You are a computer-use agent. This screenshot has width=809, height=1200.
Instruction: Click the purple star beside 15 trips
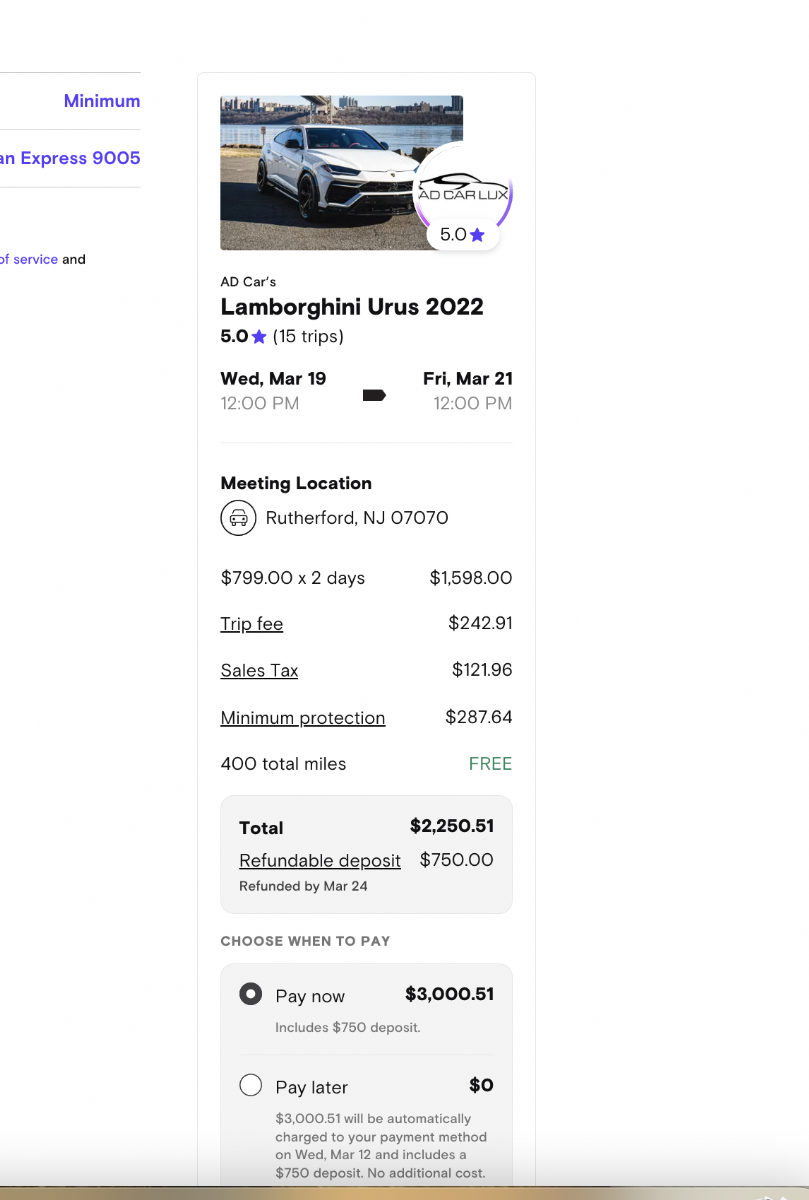tap(259, 337)
